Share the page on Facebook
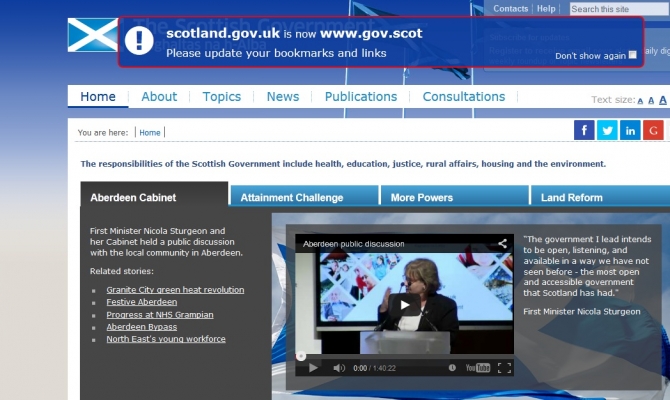Image resolution: width=670 pixels, height=400 pixels. coord(584,130)
